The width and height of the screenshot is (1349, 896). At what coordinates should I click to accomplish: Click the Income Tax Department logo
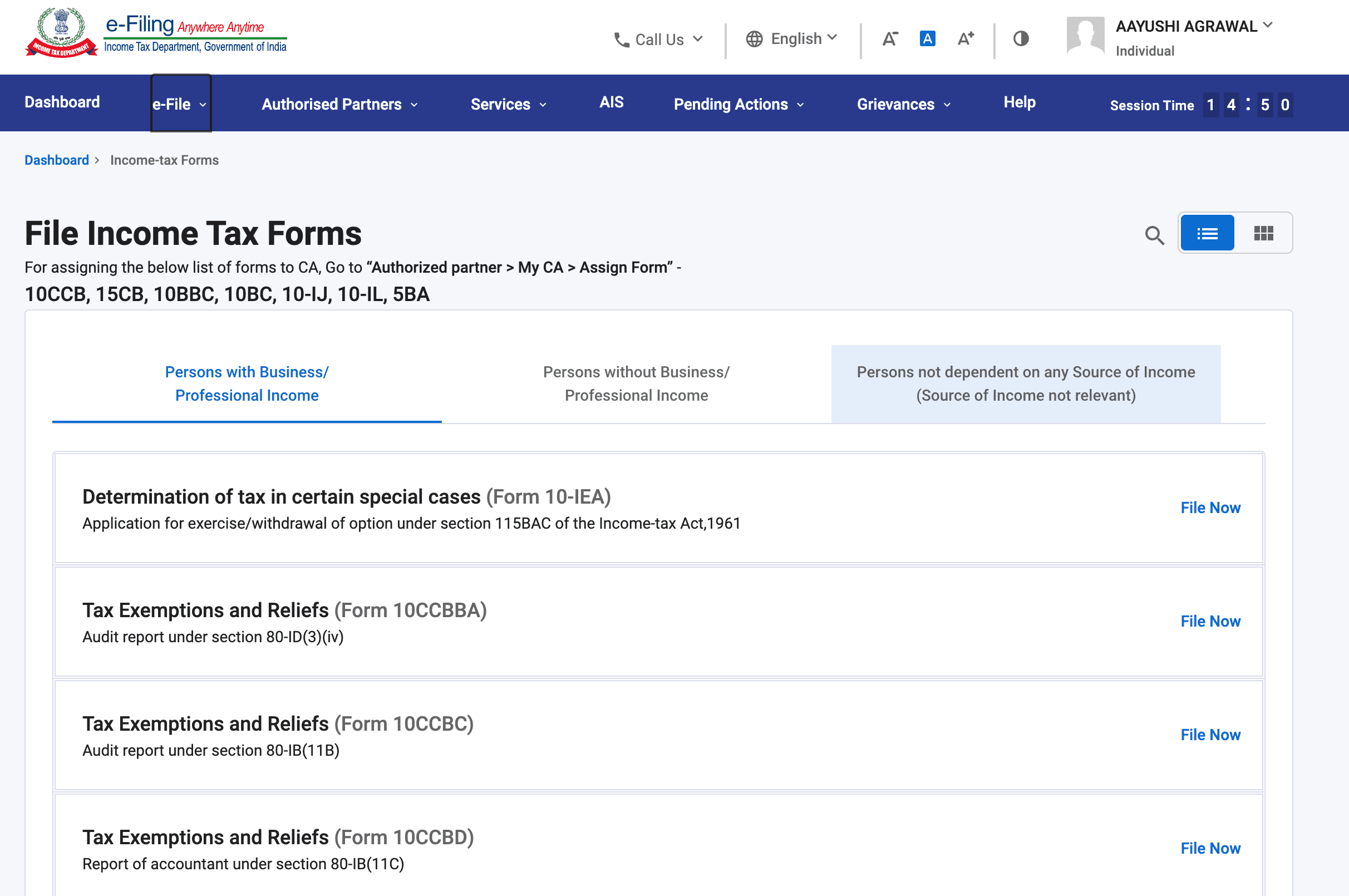click(61, 33)
